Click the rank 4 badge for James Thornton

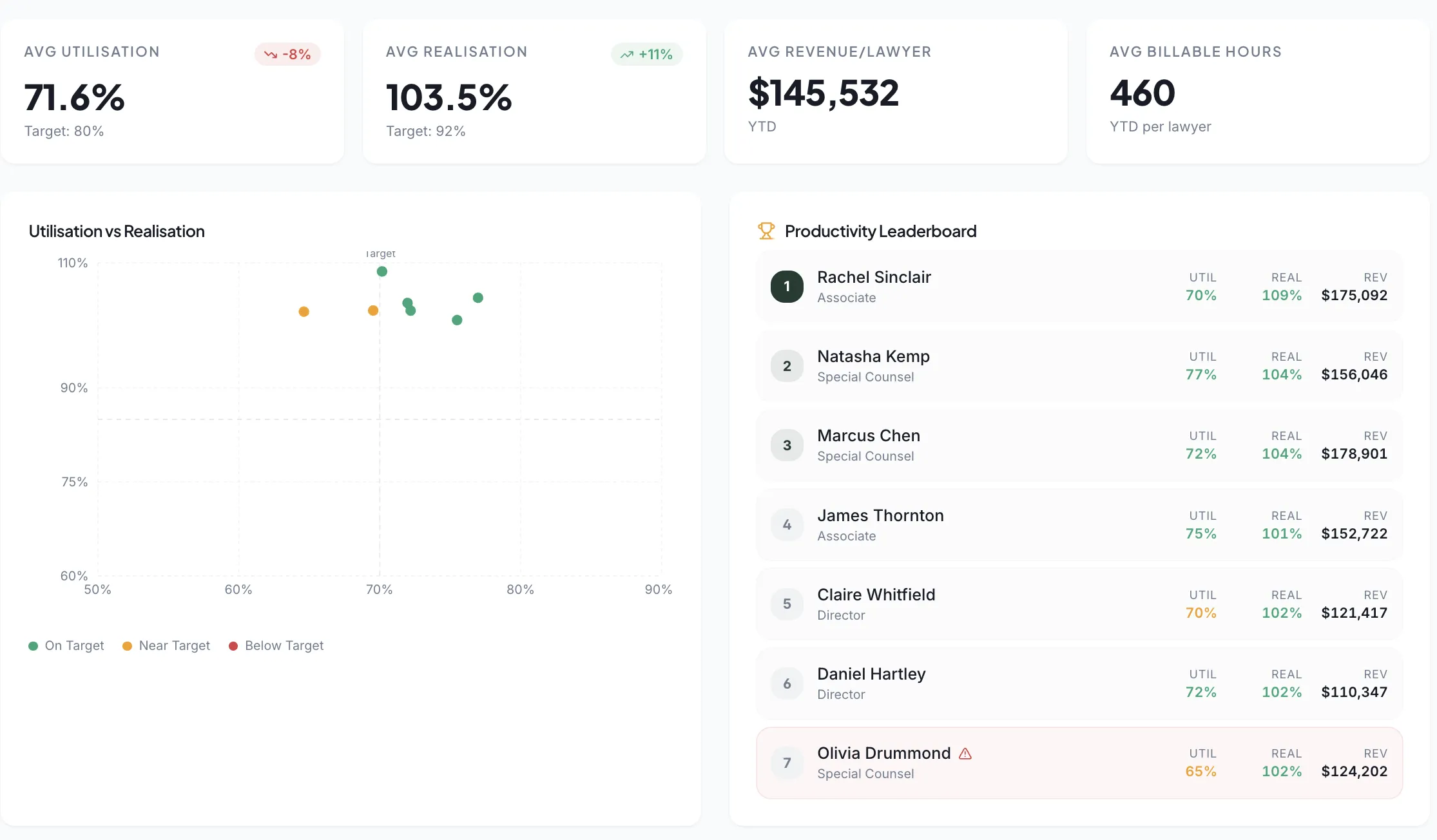(787, 524)
